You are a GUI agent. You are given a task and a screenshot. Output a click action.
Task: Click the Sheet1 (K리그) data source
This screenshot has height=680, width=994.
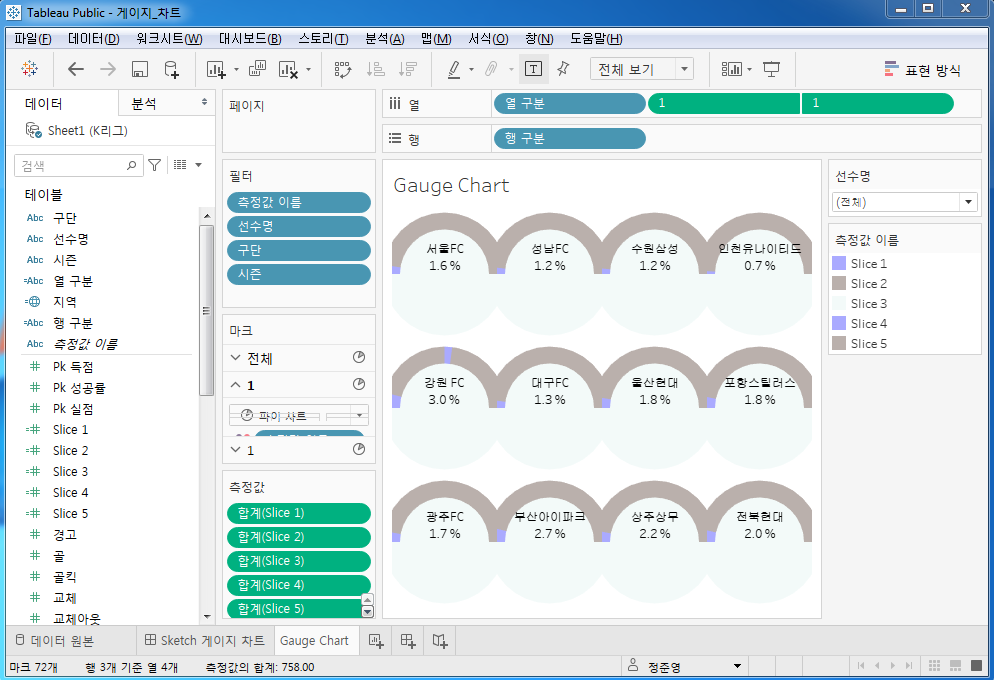coord(77,131)
